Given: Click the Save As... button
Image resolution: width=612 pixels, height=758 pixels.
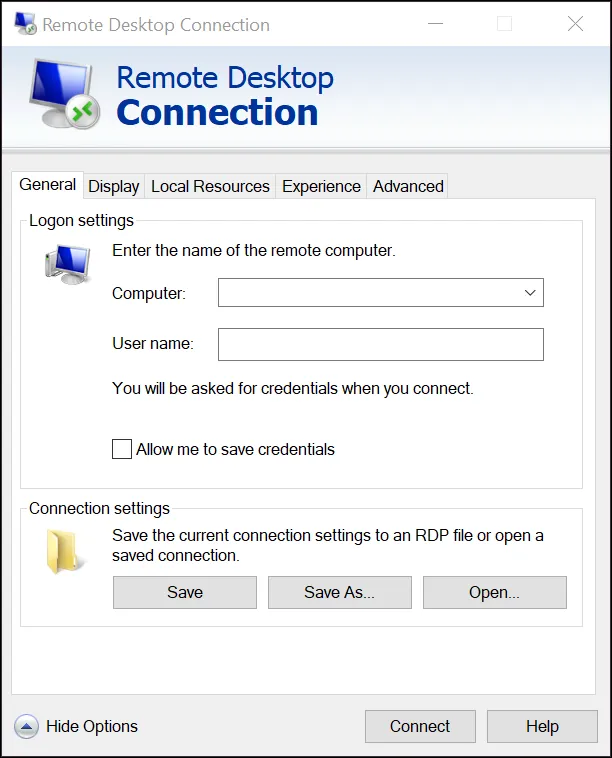Looking at the screenshot, I should (340, 592).
